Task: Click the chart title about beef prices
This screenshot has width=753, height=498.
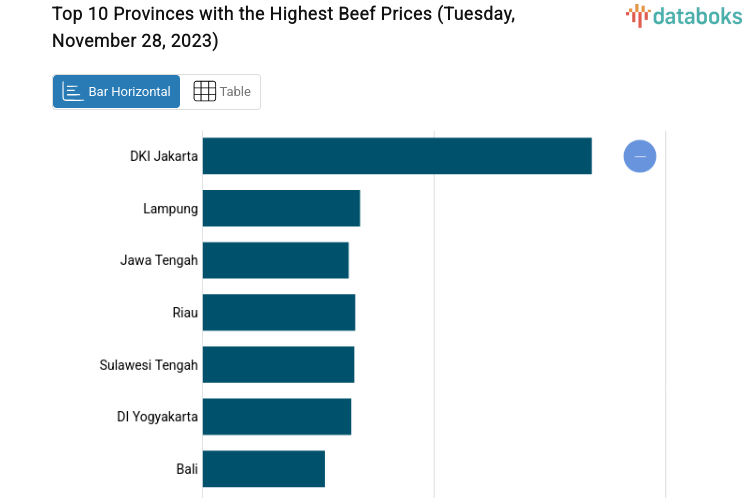Action: tap(284, 27)
